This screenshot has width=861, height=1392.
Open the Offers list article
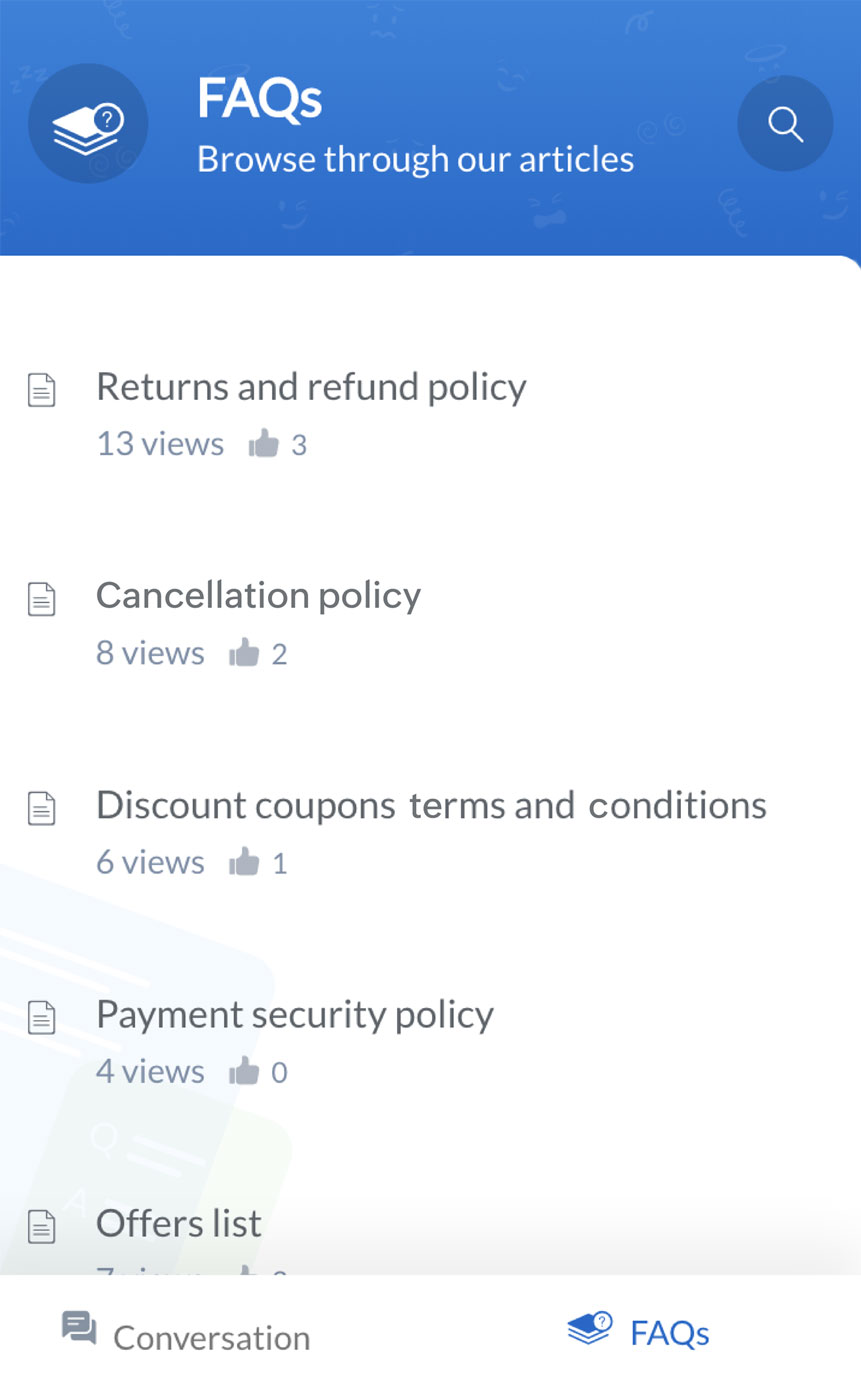tap(179, 1223)
